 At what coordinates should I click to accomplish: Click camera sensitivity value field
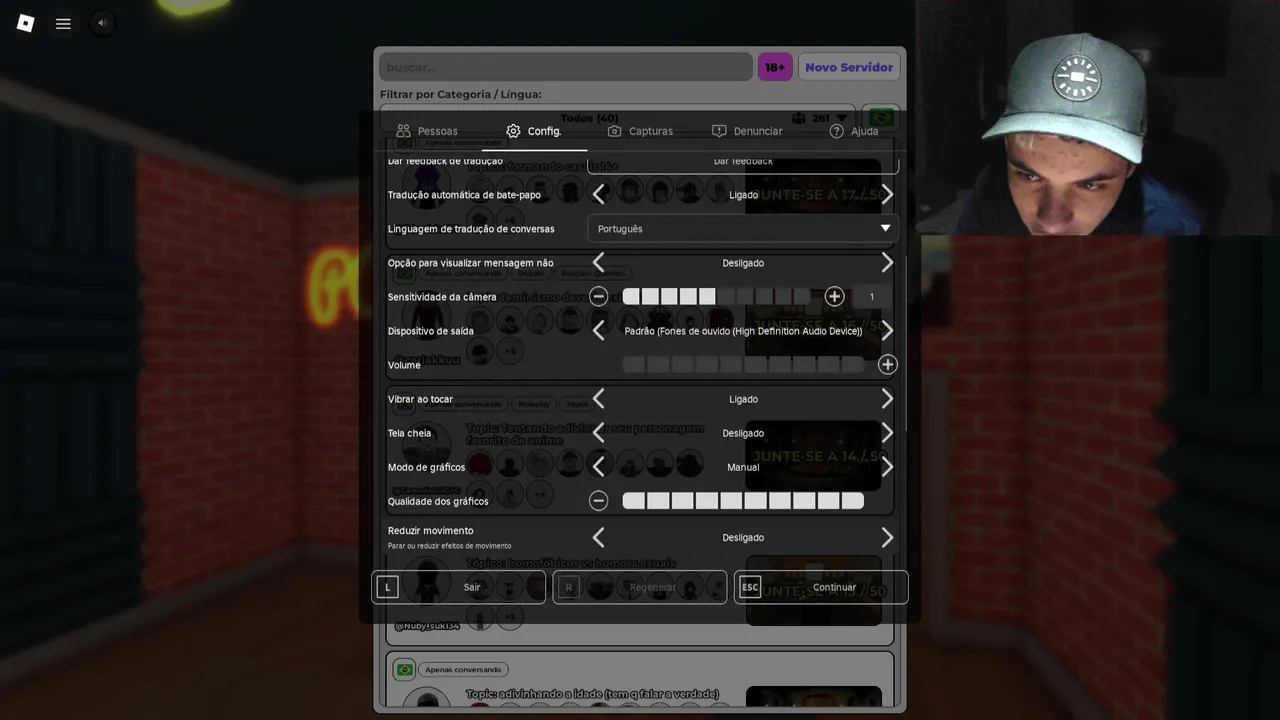click(872, 296)
